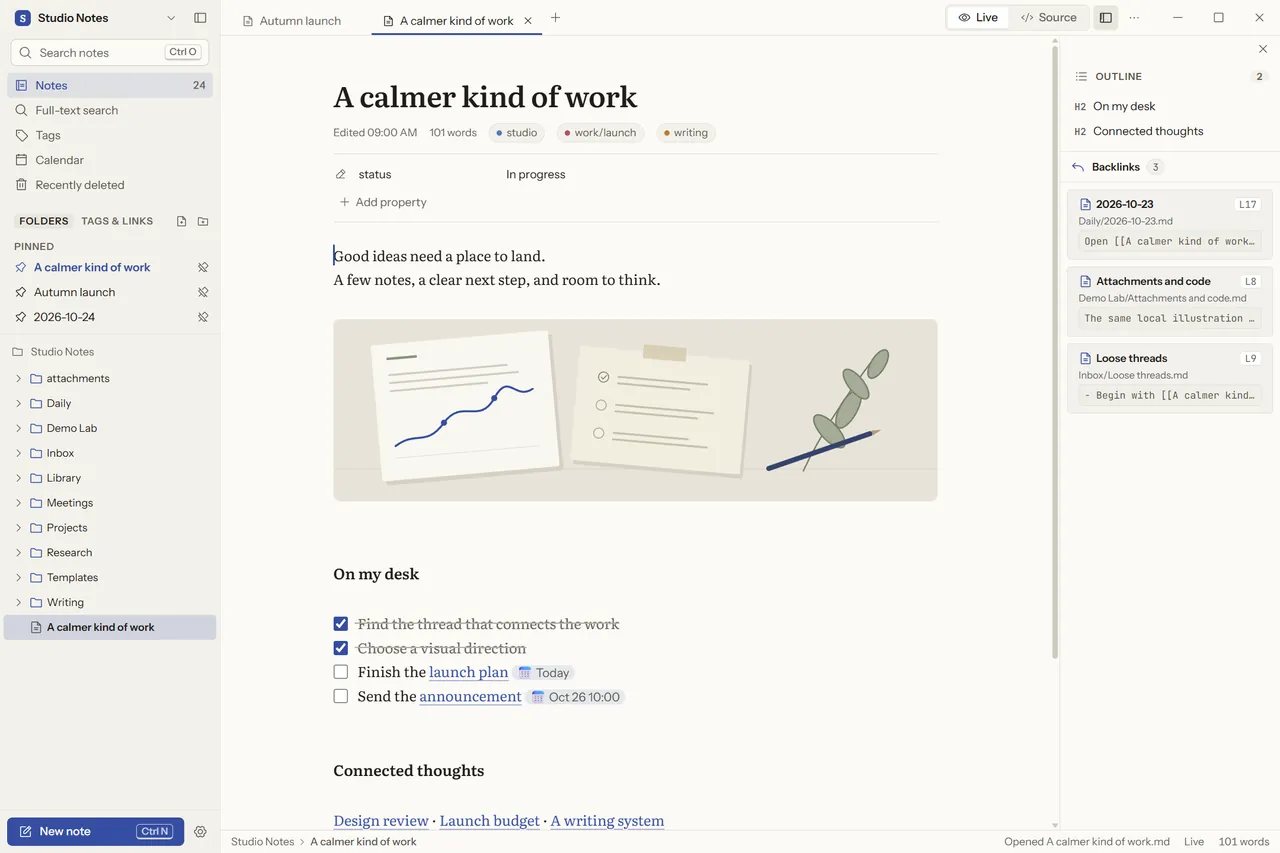
Task: Open the new tab plus button
Action: click(x=555, y=18)
